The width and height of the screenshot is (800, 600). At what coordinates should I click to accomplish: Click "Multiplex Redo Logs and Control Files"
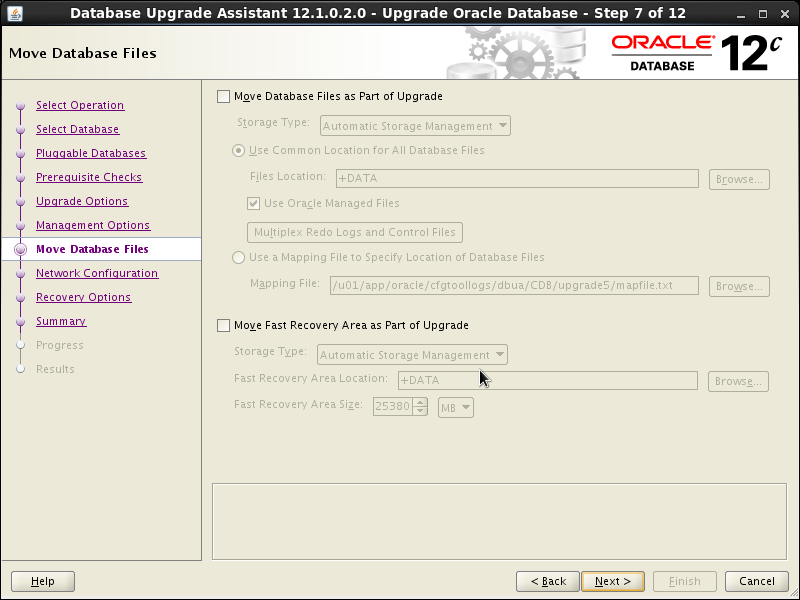point(354,232)
